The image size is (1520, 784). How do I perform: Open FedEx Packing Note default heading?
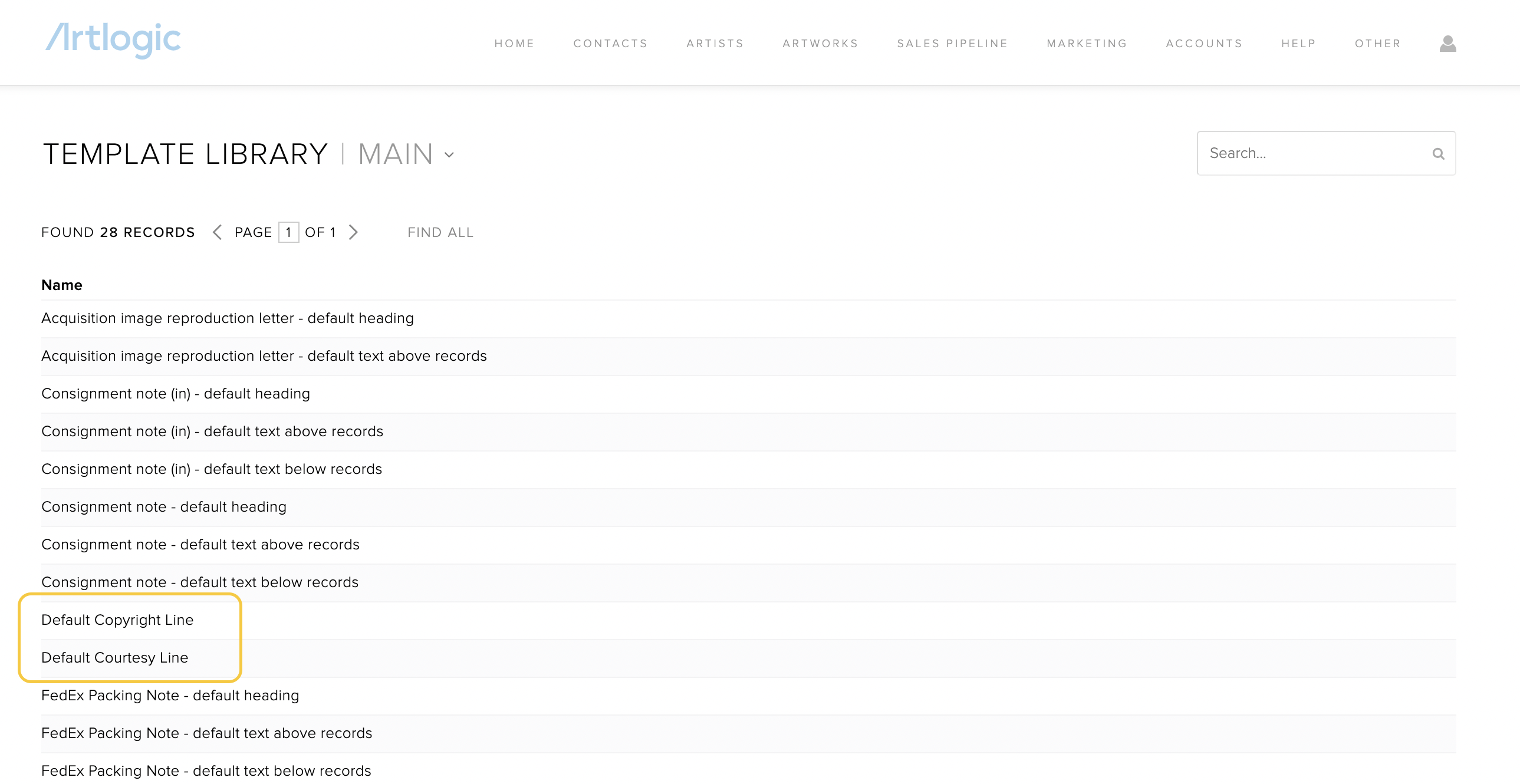coord(170,696)
